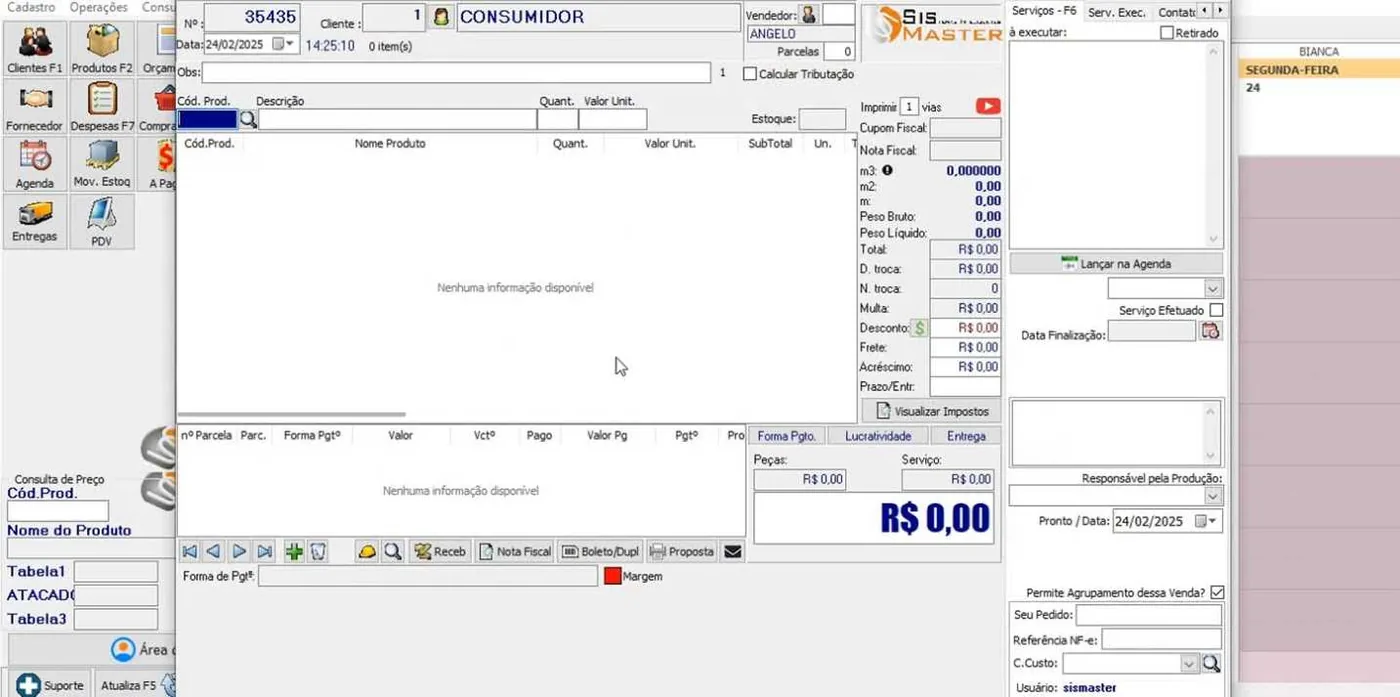The height and width of the screenshot is (697, 1400).
Task: Go to first record
Action: [x=189, y=551]
